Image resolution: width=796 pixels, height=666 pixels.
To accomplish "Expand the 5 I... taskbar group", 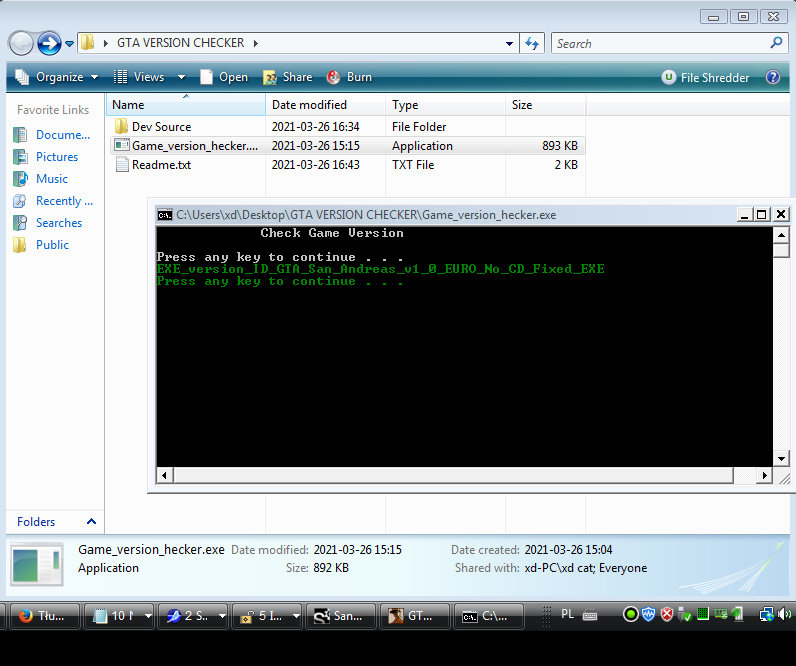I will click(x=296, y=616).
